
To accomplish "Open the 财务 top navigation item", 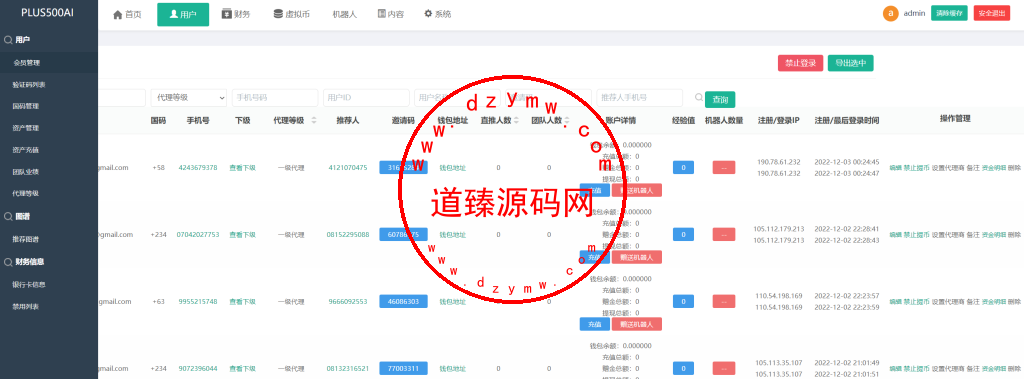I will coord(236,14).
